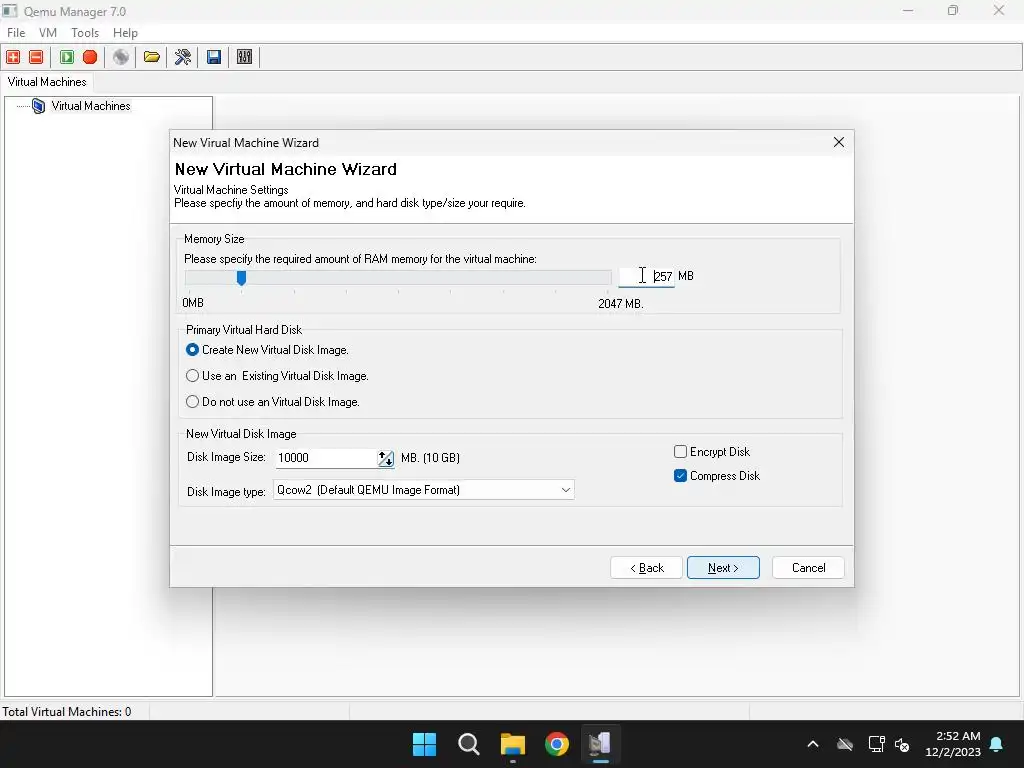Open taskbar Search

coord(468,744)
